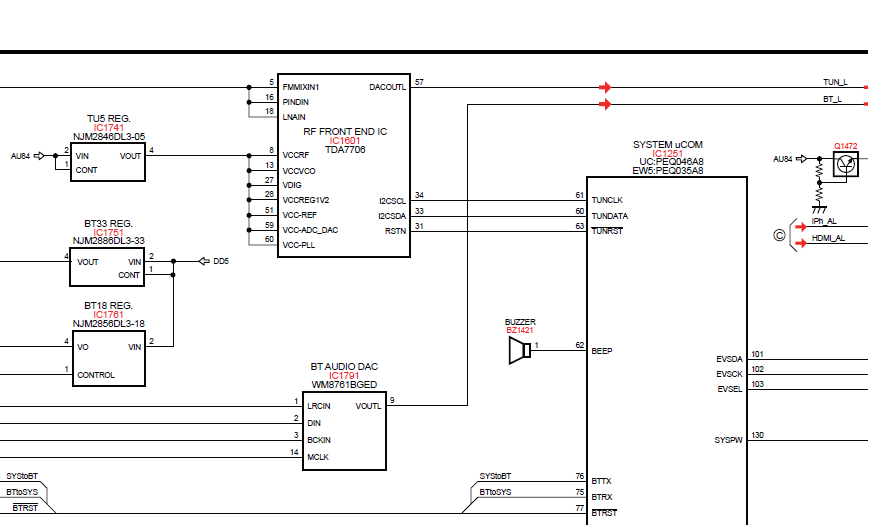
Task: Select the WM8761BGED part number
Action: (x=344, y=385)
